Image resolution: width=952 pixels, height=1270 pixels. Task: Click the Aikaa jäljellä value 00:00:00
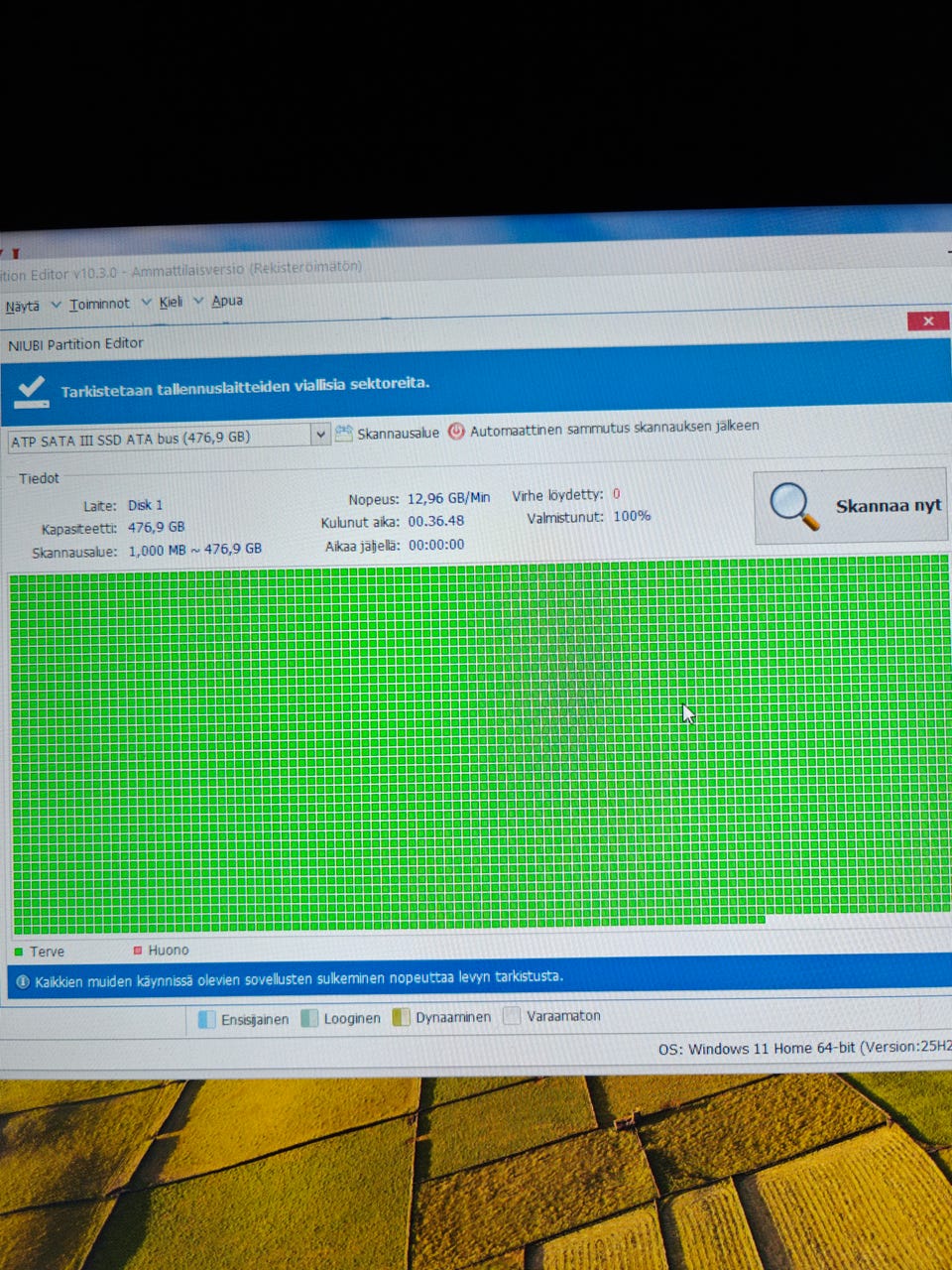pos(436,545)
